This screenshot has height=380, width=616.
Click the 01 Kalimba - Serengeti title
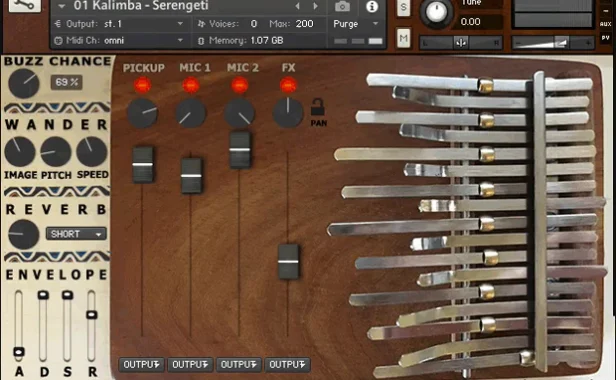141,6
